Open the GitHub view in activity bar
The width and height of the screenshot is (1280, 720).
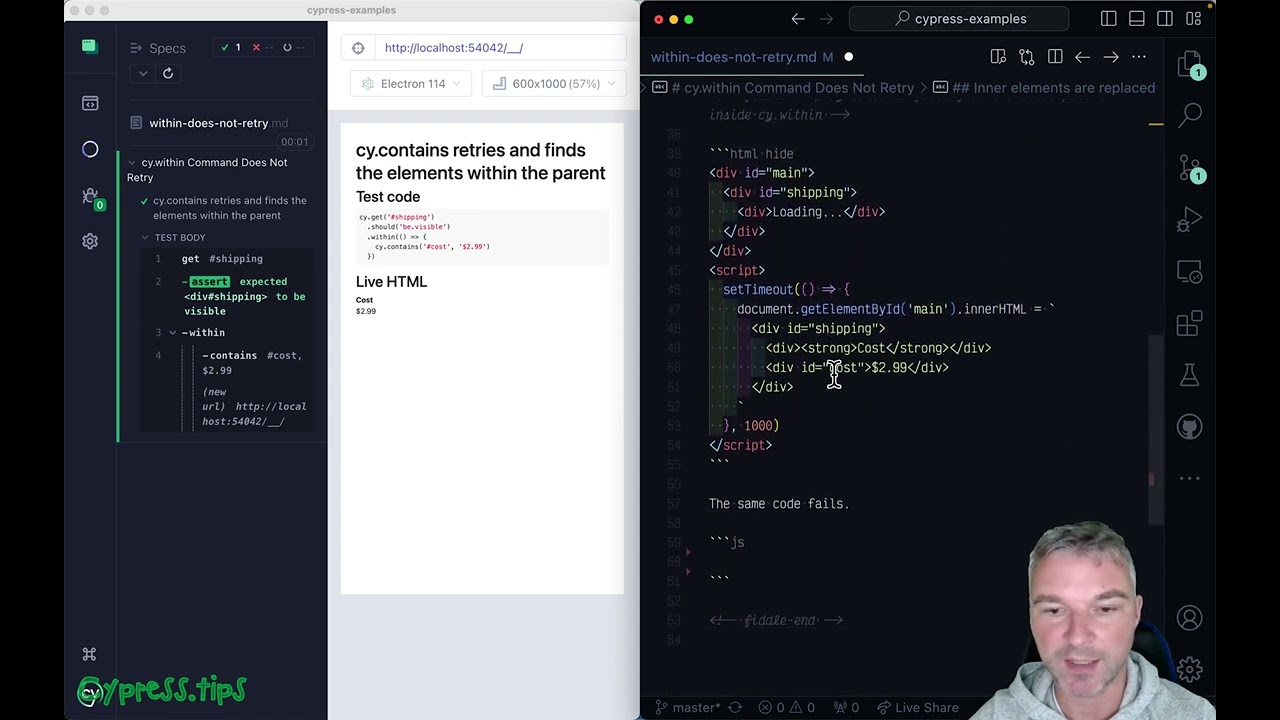click(1189, 427)
